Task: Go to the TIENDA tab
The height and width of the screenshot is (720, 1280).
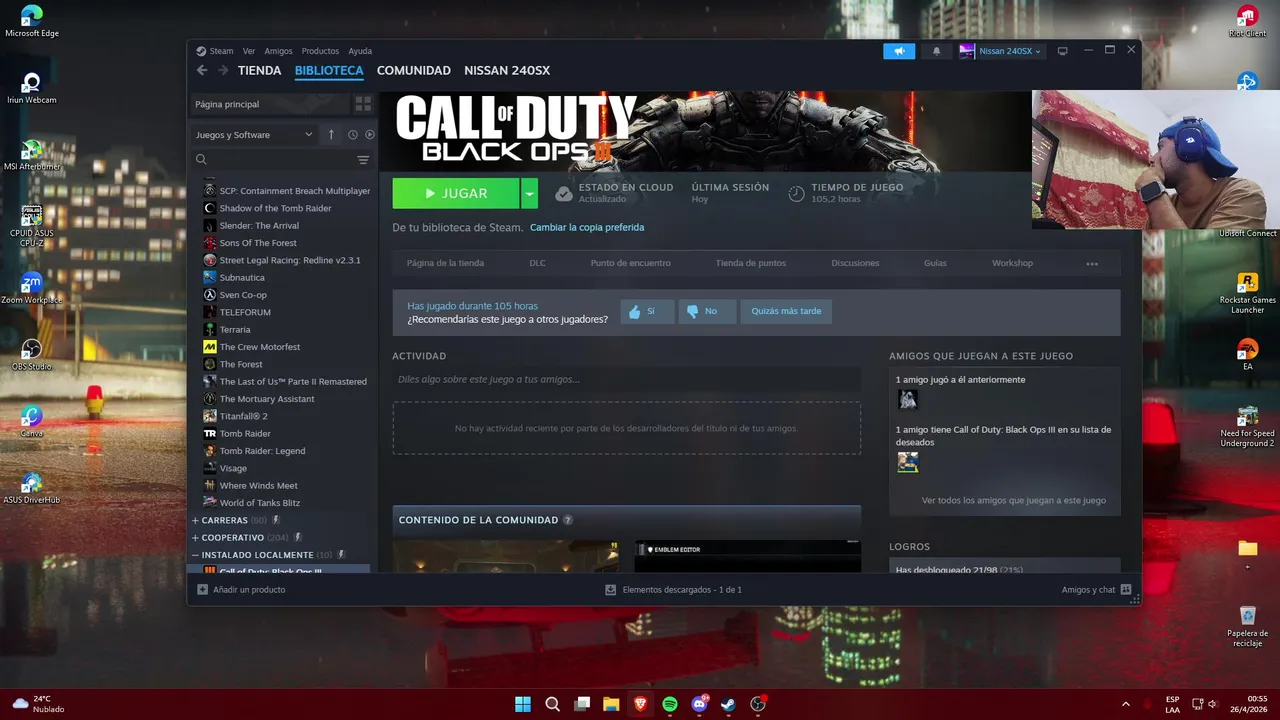Action: [259, 71]
